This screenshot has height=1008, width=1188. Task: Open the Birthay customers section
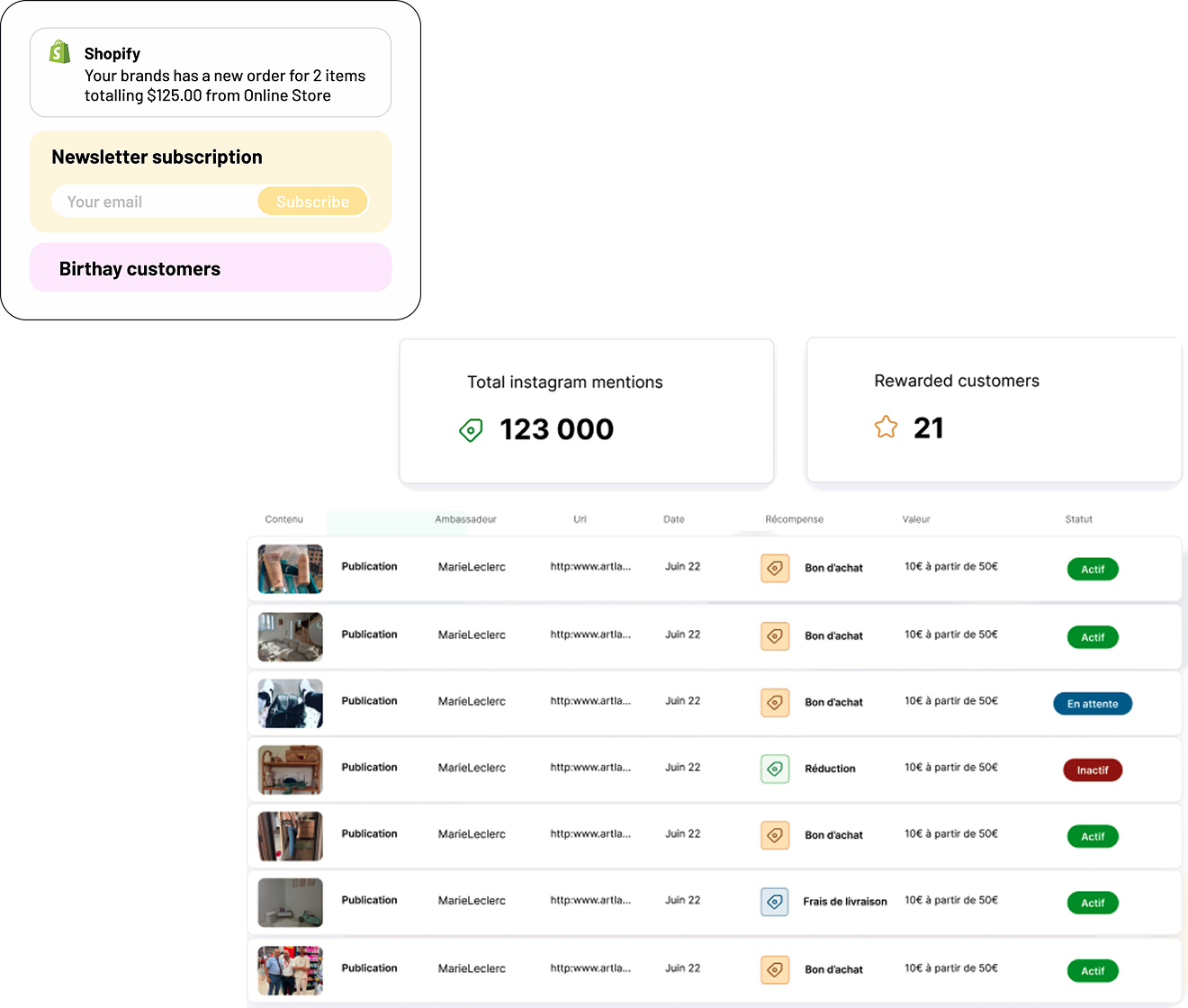211,268
